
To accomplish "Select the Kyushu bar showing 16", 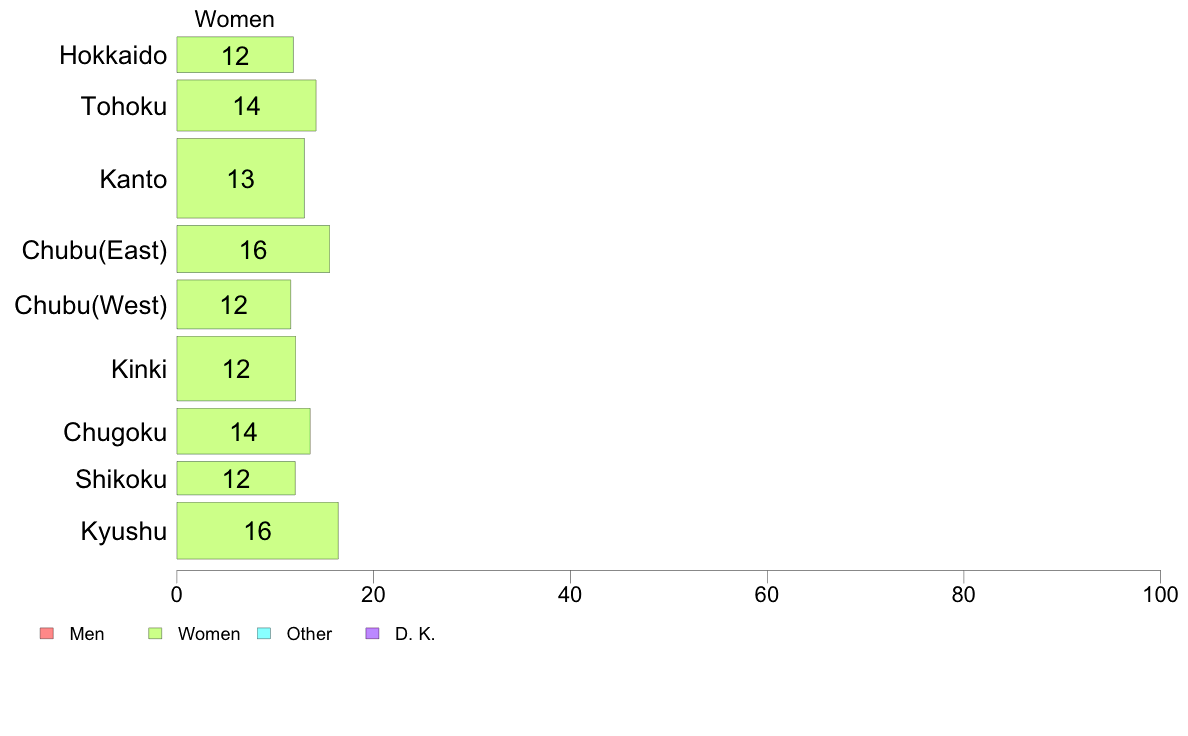I will [258, 531].
